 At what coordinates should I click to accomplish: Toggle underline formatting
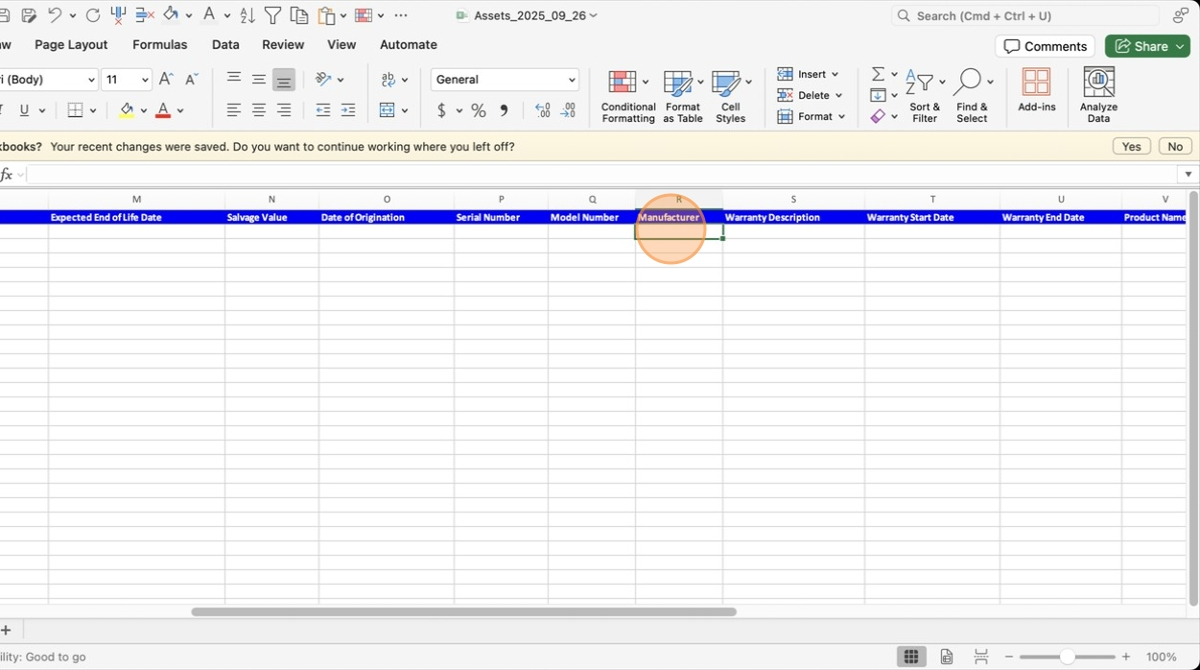point(24,111)
